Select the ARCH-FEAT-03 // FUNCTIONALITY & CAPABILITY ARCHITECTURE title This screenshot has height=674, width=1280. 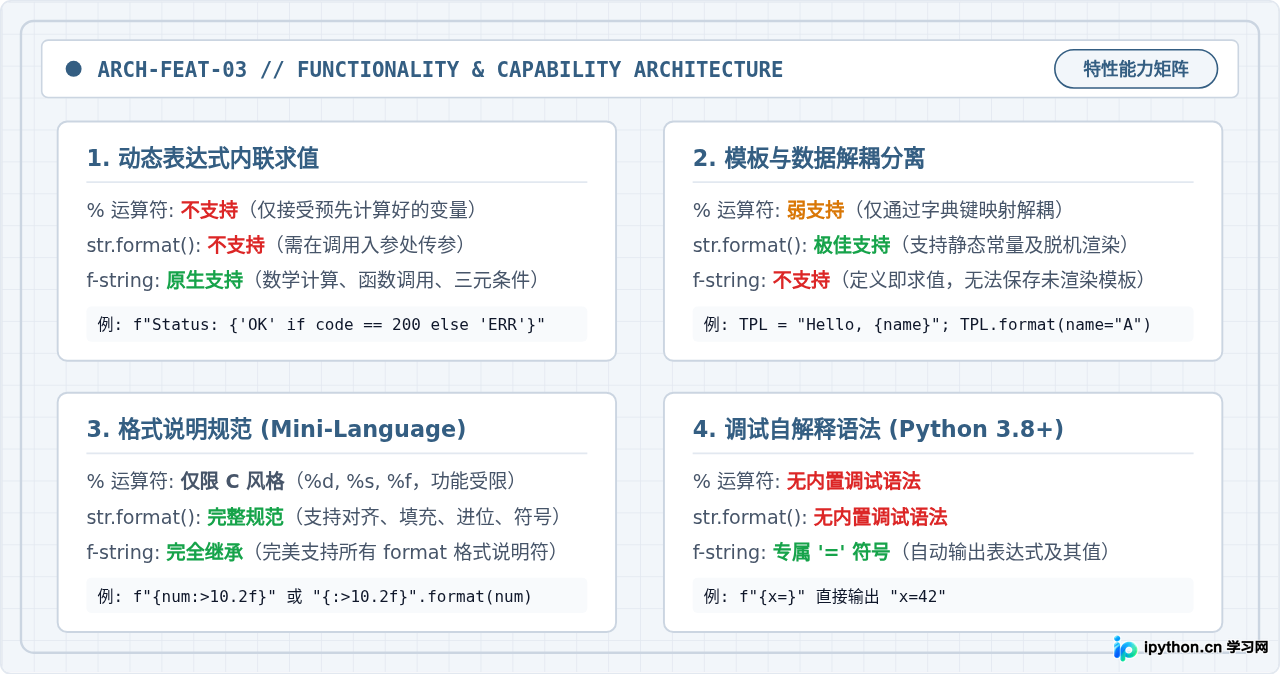pyautogui.click(x=440, y=70)
